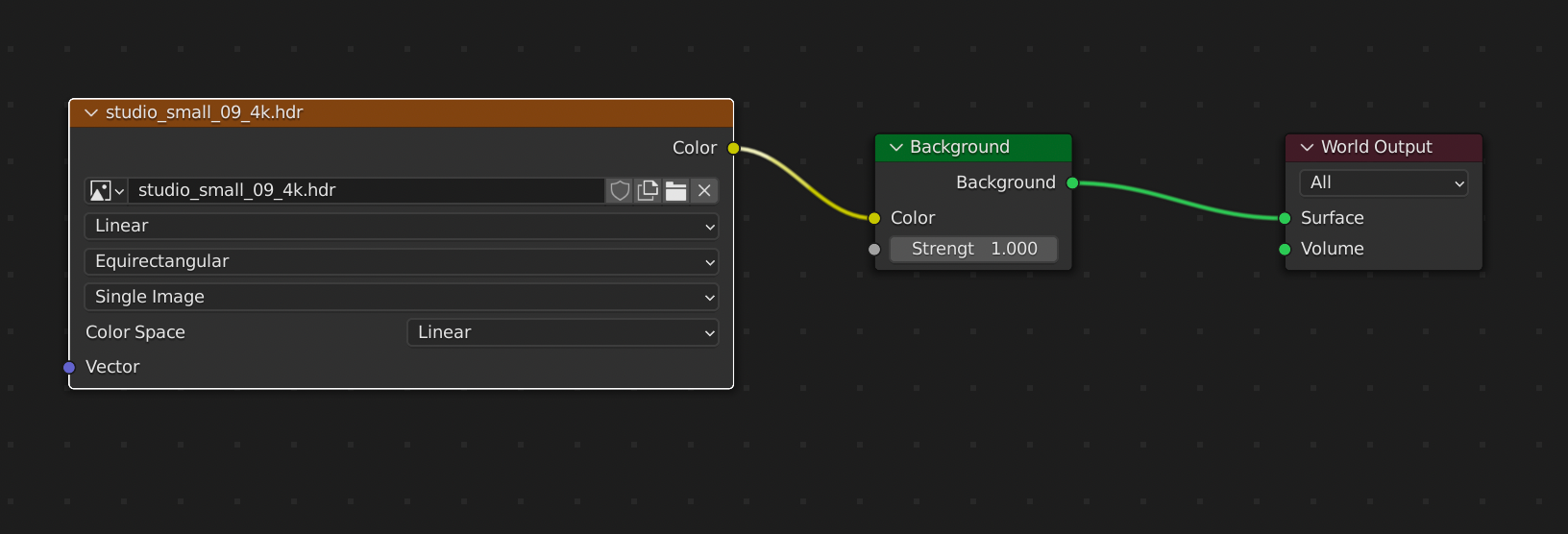The height and width of the screenshot is (534, 1568).
Task: Click Background node Color input socket
Action: point(874,218)
